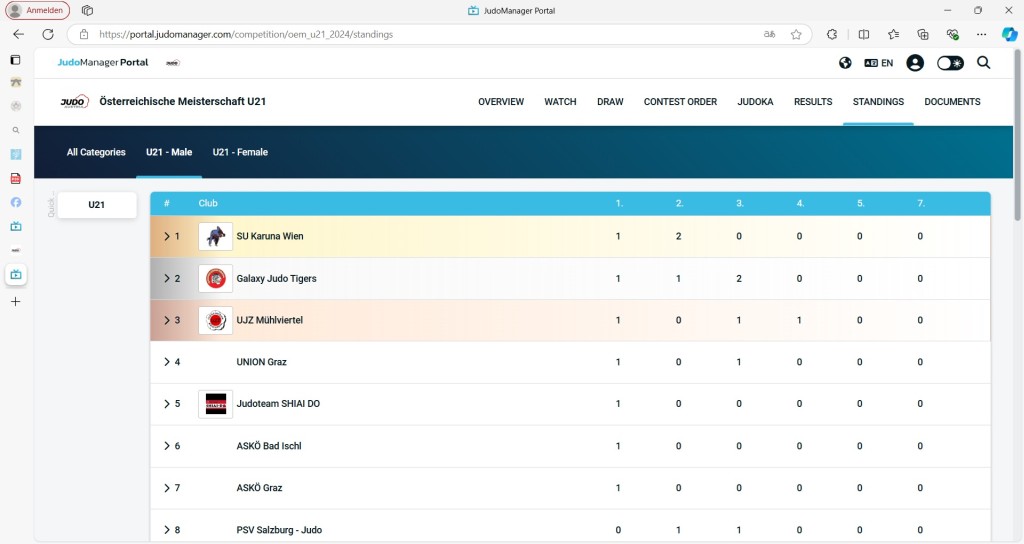Click the browser refresh icon
The height and width of the screenshot is (544, 1024).
(x=47, y=34)
